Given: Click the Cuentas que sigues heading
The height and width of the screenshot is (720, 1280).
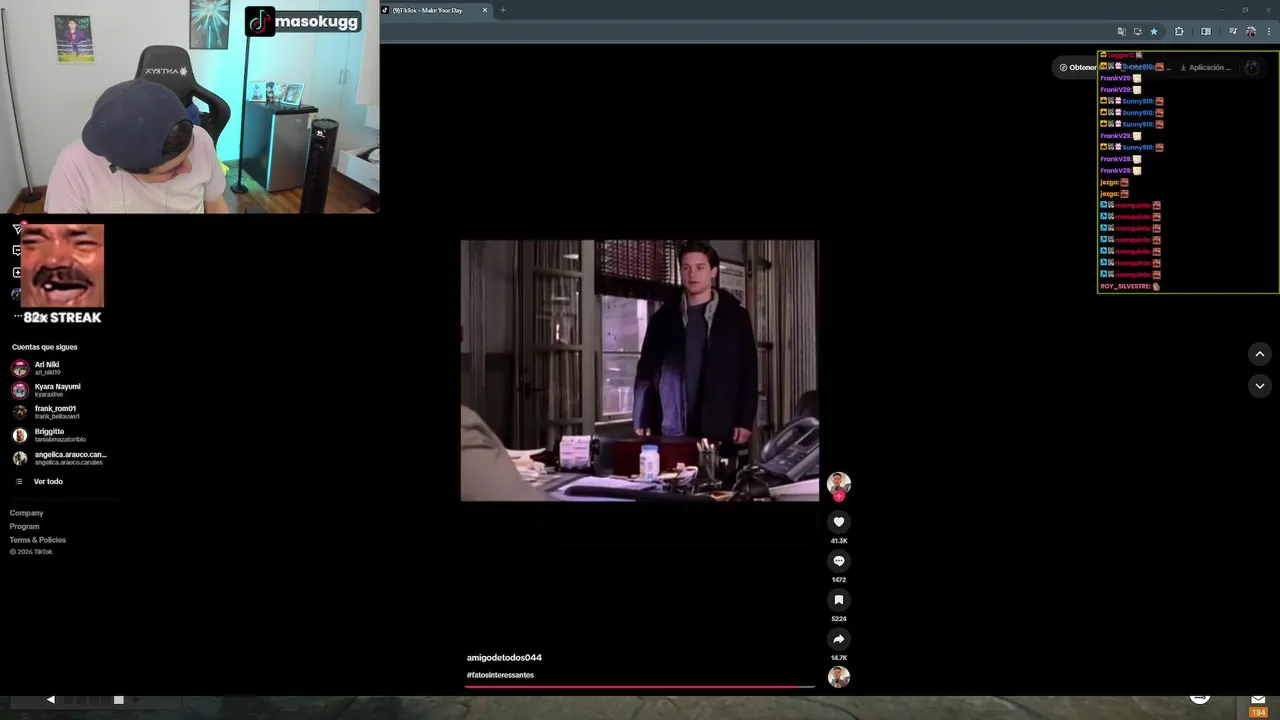Looking at the screenshot, I should [x=44, y=347].
